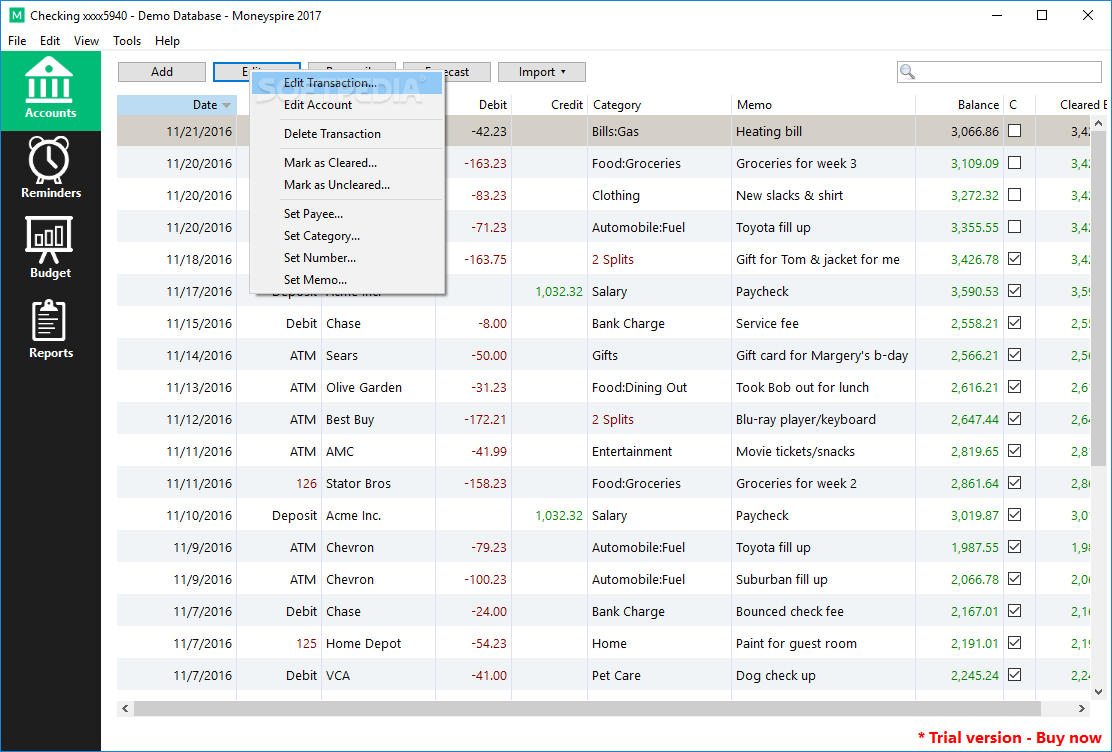
Task: Open the Accounts section in sidebar
Action: (x=50, y=90)
